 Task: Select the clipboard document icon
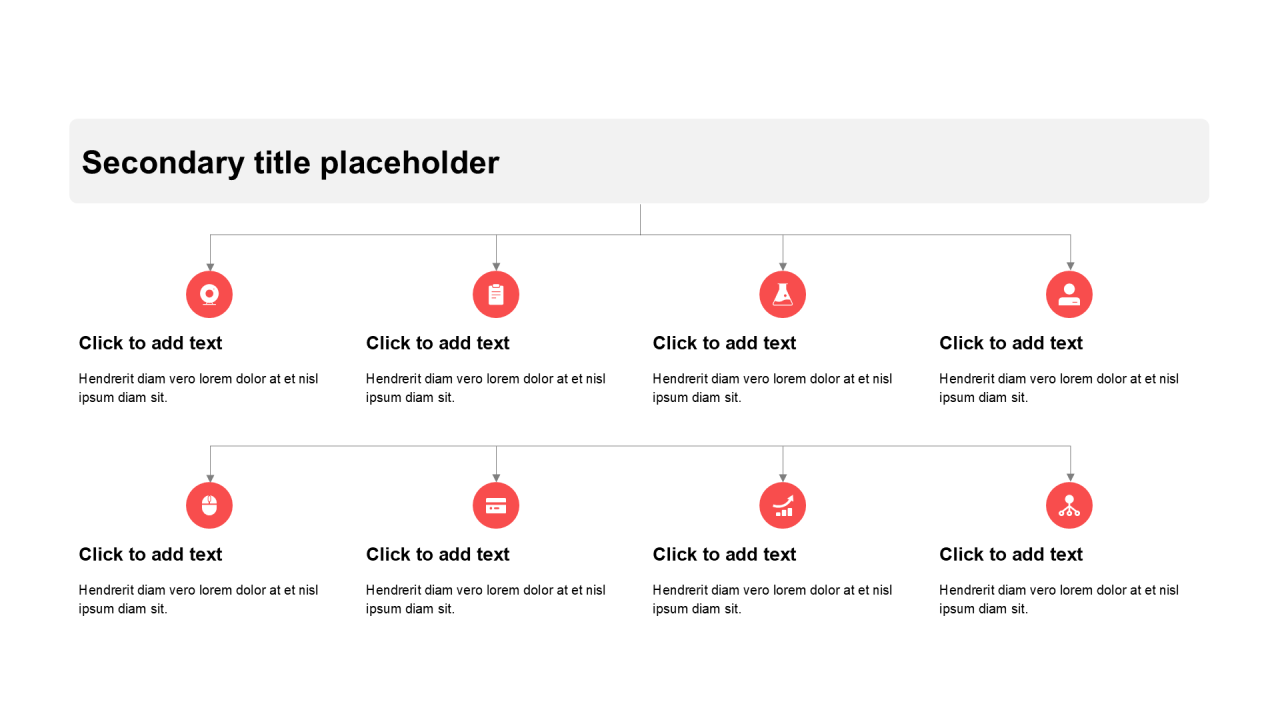[496, 295]
